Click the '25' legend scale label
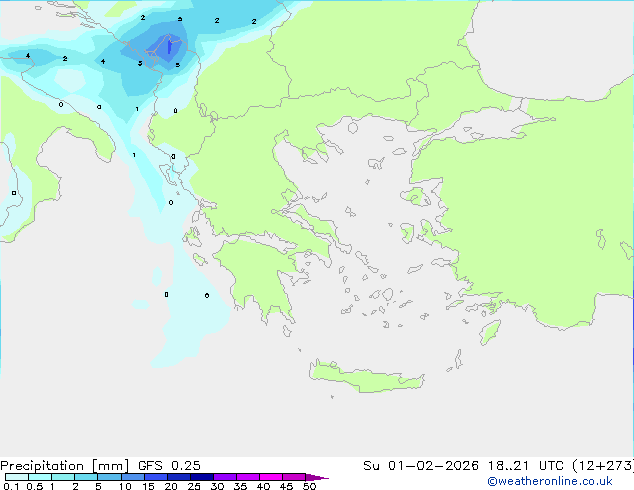Screen dimensions: 634x490 point(194,486)
